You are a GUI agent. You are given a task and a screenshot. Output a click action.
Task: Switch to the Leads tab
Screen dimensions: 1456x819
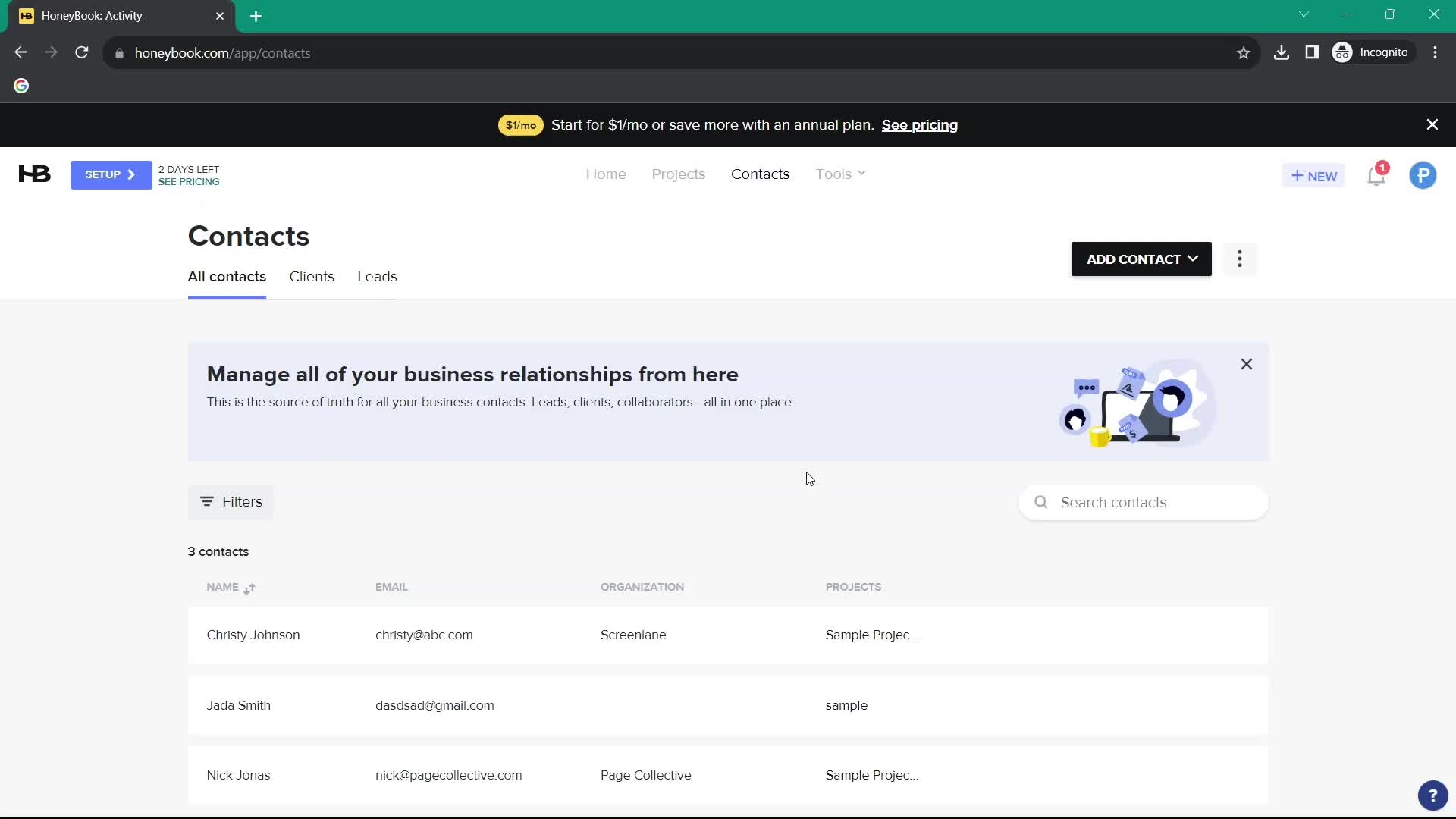377,276
